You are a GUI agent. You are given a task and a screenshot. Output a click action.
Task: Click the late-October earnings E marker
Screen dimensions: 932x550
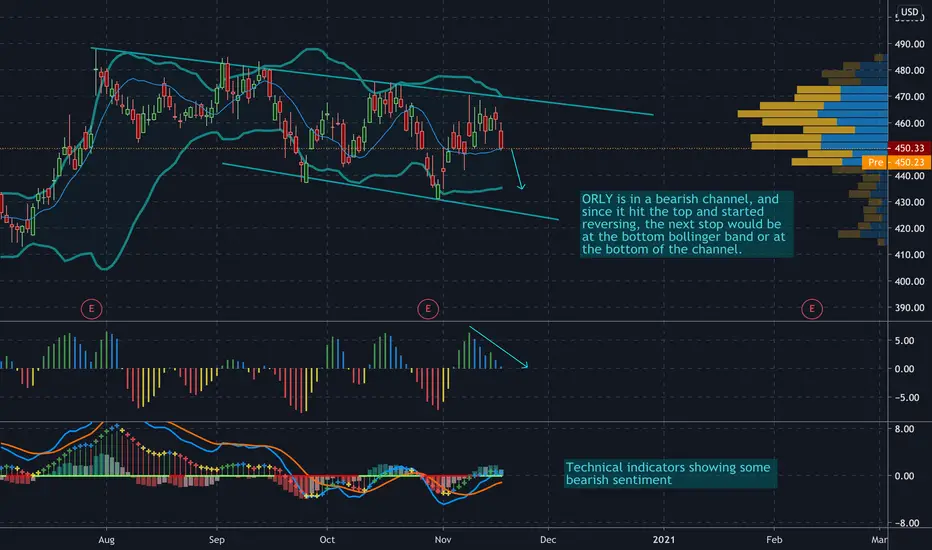coord(427,309)
